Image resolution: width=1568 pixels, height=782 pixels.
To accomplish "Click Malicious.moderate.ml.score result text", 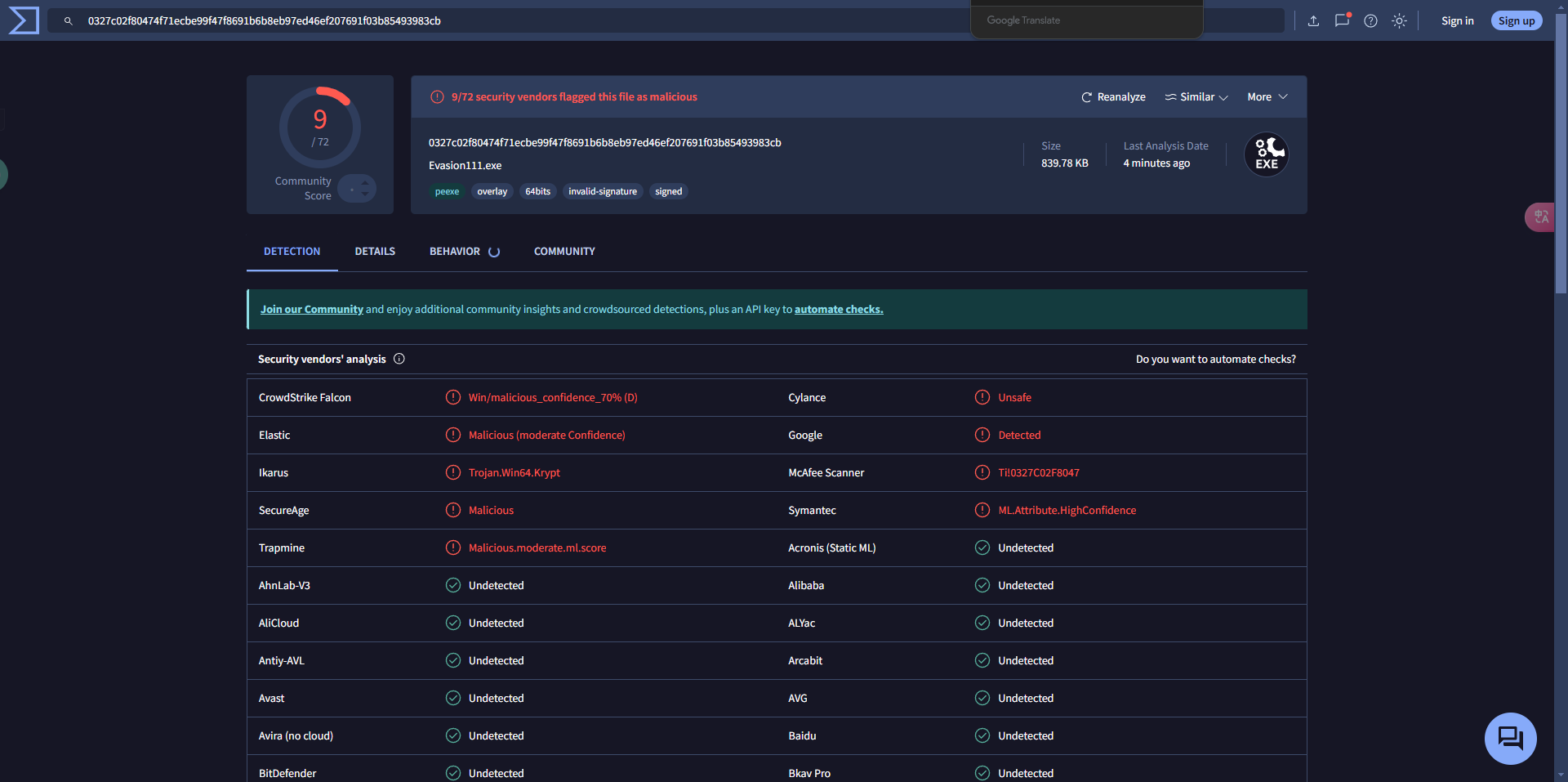I will point(537,548).
